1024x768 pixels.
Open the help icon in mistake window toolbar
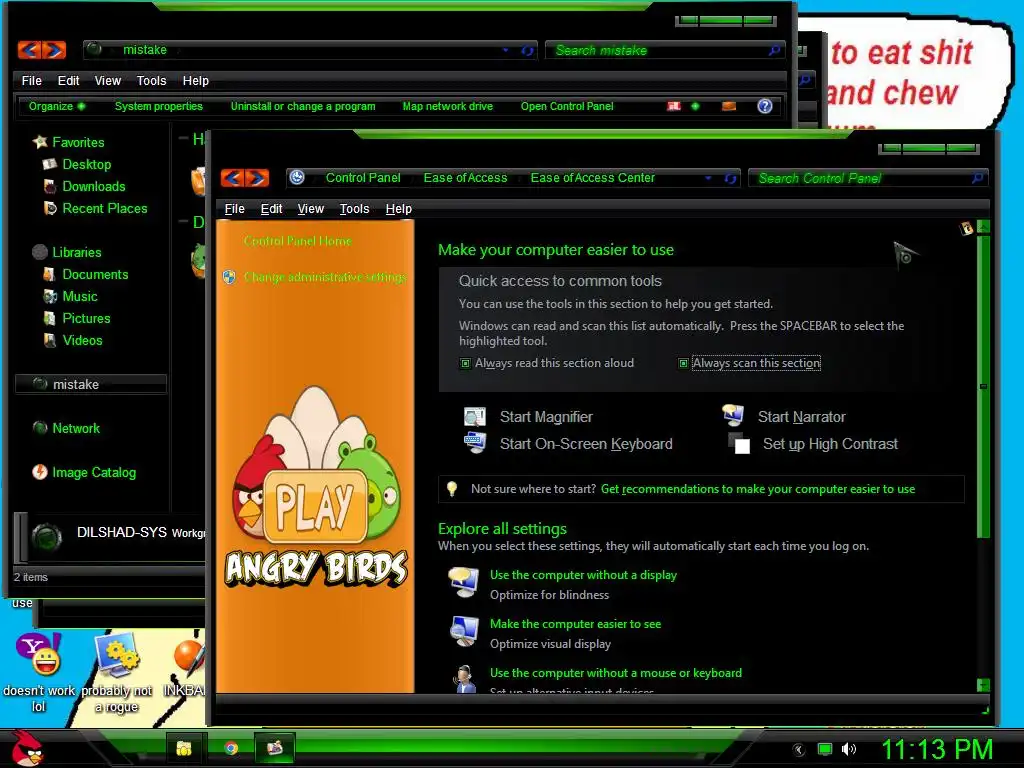(x=765, y=106)
